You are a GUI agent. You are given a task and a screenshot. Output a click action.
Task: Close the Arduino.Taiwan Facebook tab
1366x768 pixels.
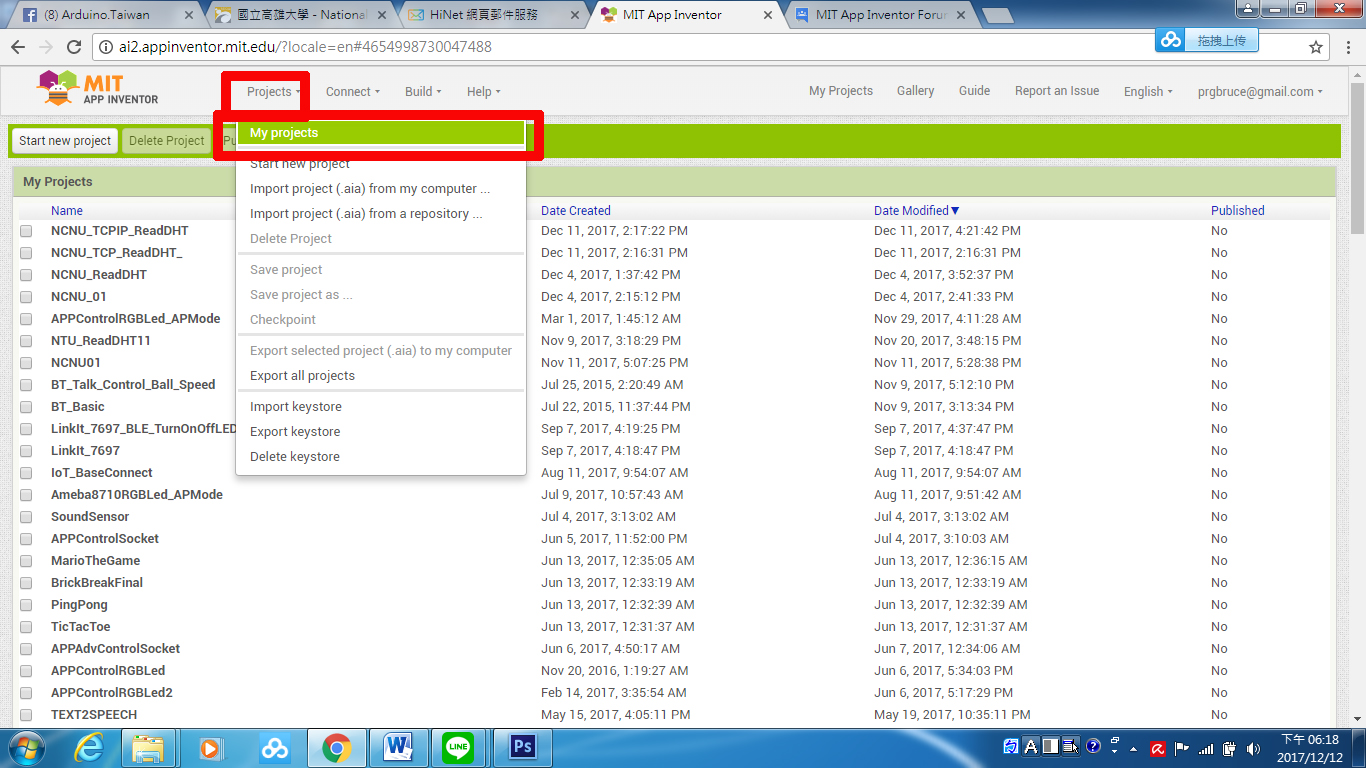188,16
